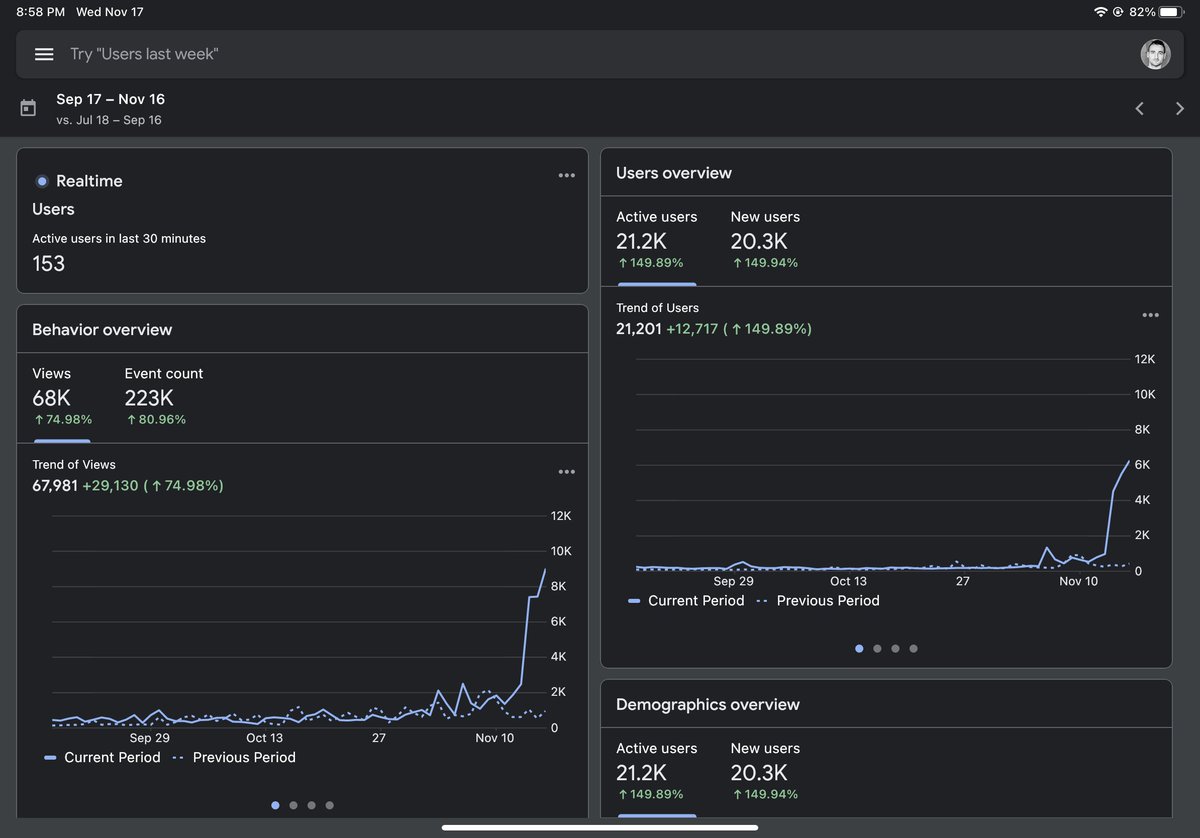The height and width of the screenshot is (838, 1200).
Task: Select New users tab in Demographics overview
Action: 765,771
